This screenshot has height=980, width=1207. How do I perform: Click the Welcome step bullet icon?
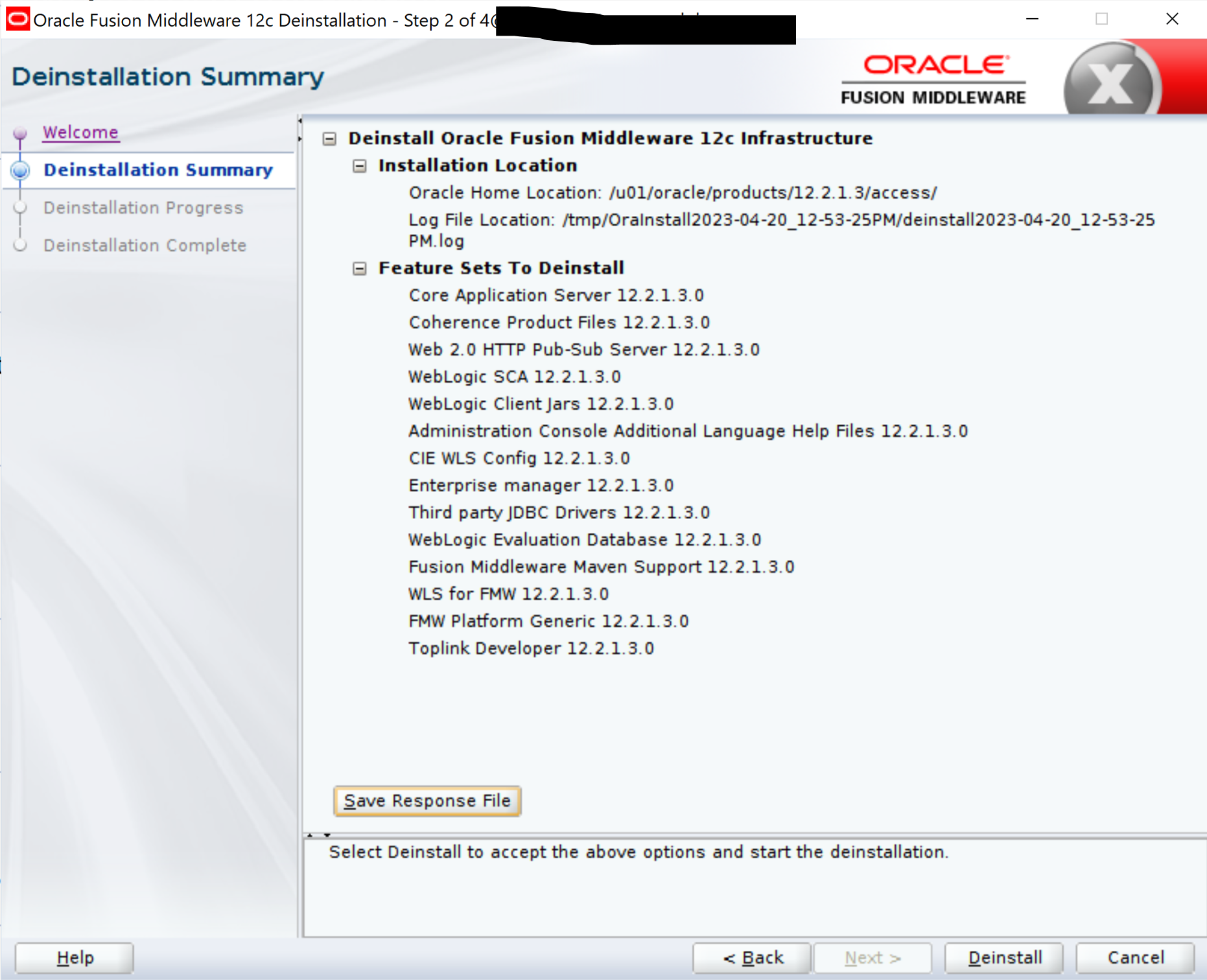20,133
